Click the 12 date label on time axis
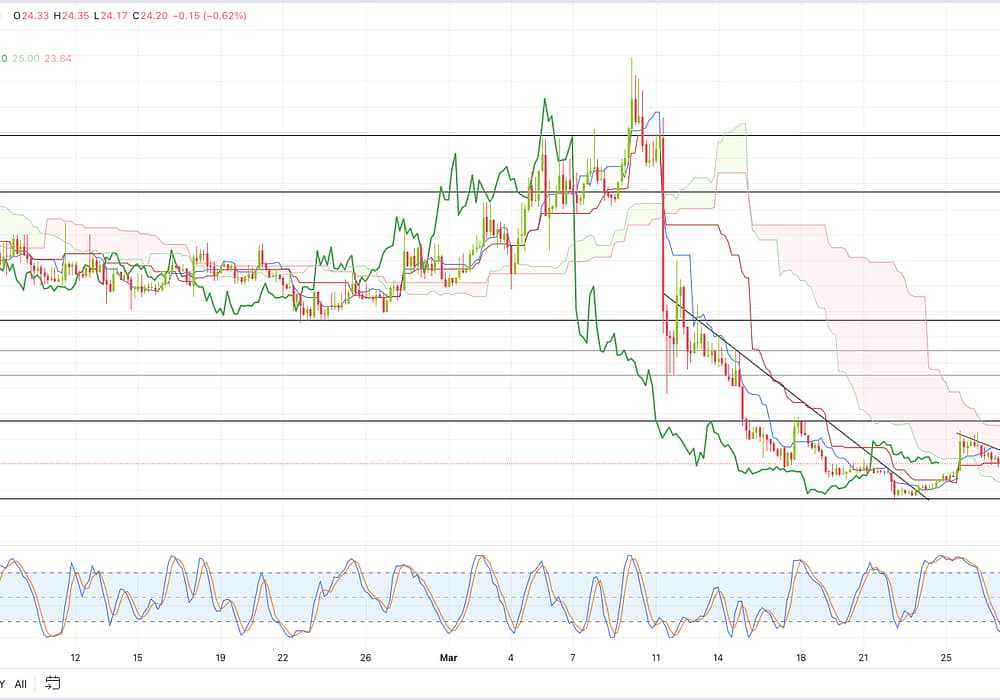 coord(75,658)
